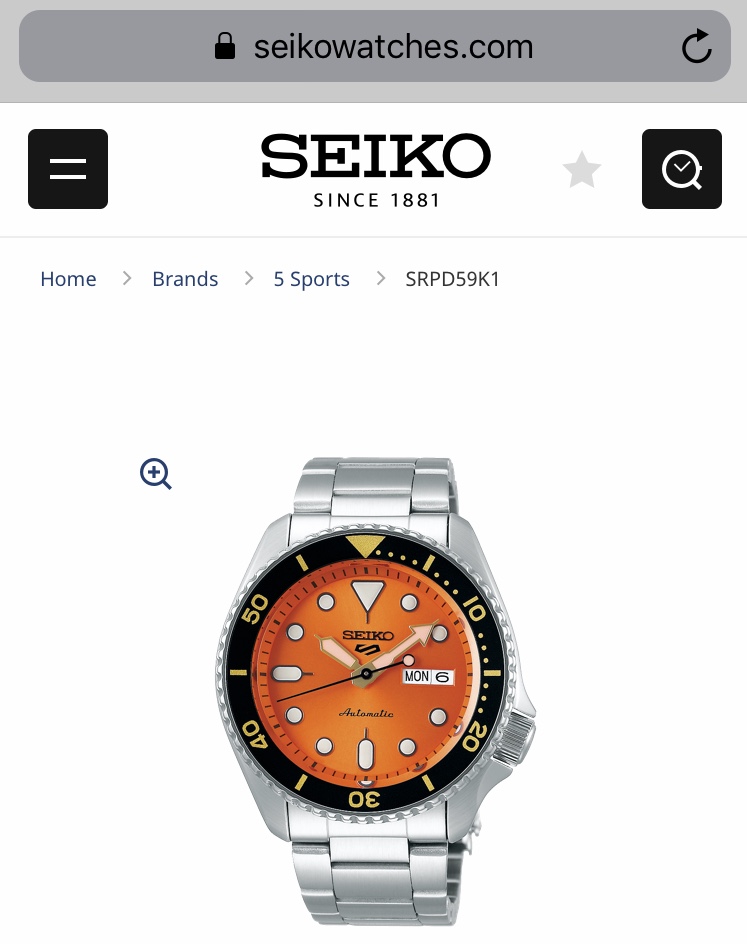
Task: Click the seikowatches.com address bar
Action: pos(374,46)
